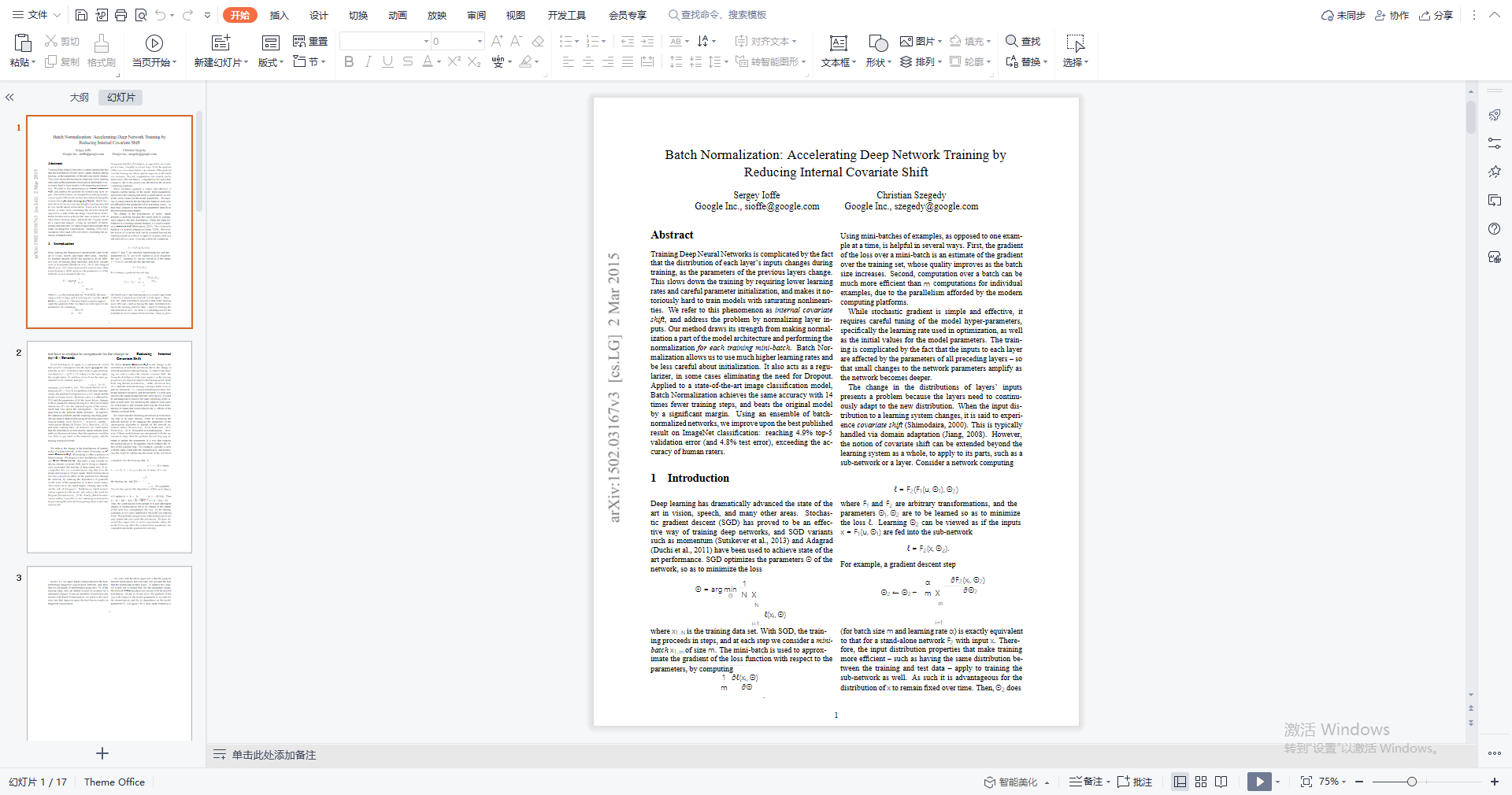Viewport: 1512px width, 795px height.
Task: Switch to the View (视图) tab
Action: point(516,15)
